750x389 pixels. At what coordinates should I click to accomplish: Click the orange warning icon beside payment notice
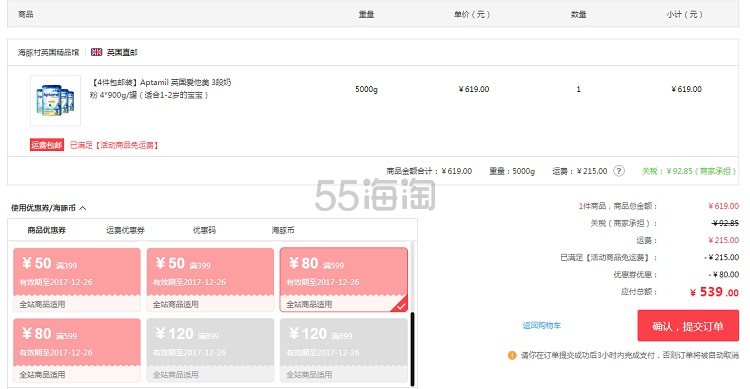[512, 355]
